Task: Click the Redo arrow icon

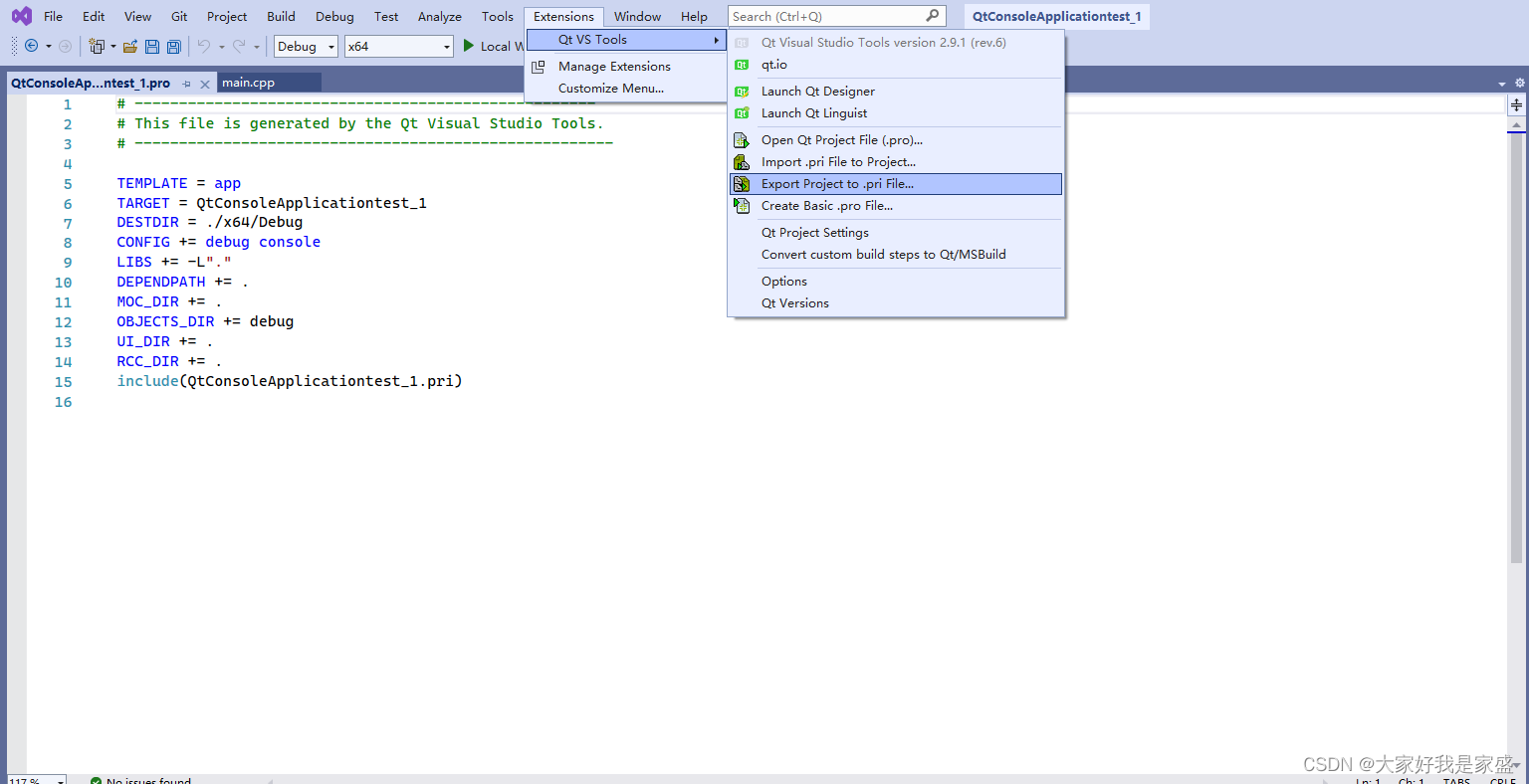Action: 239,46
